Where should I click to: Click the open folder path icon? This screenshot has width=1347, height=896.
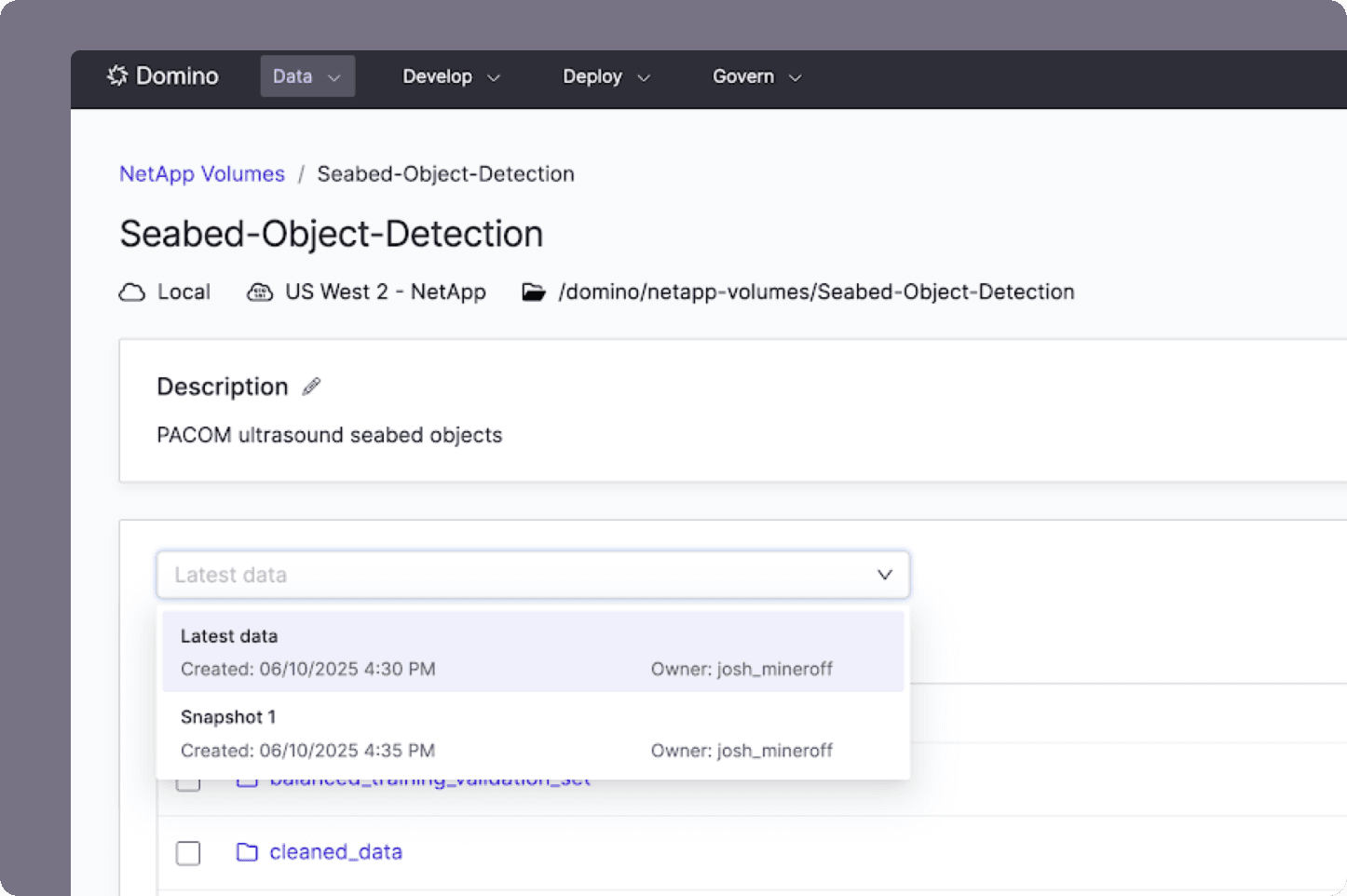click(x=534, y=292)
